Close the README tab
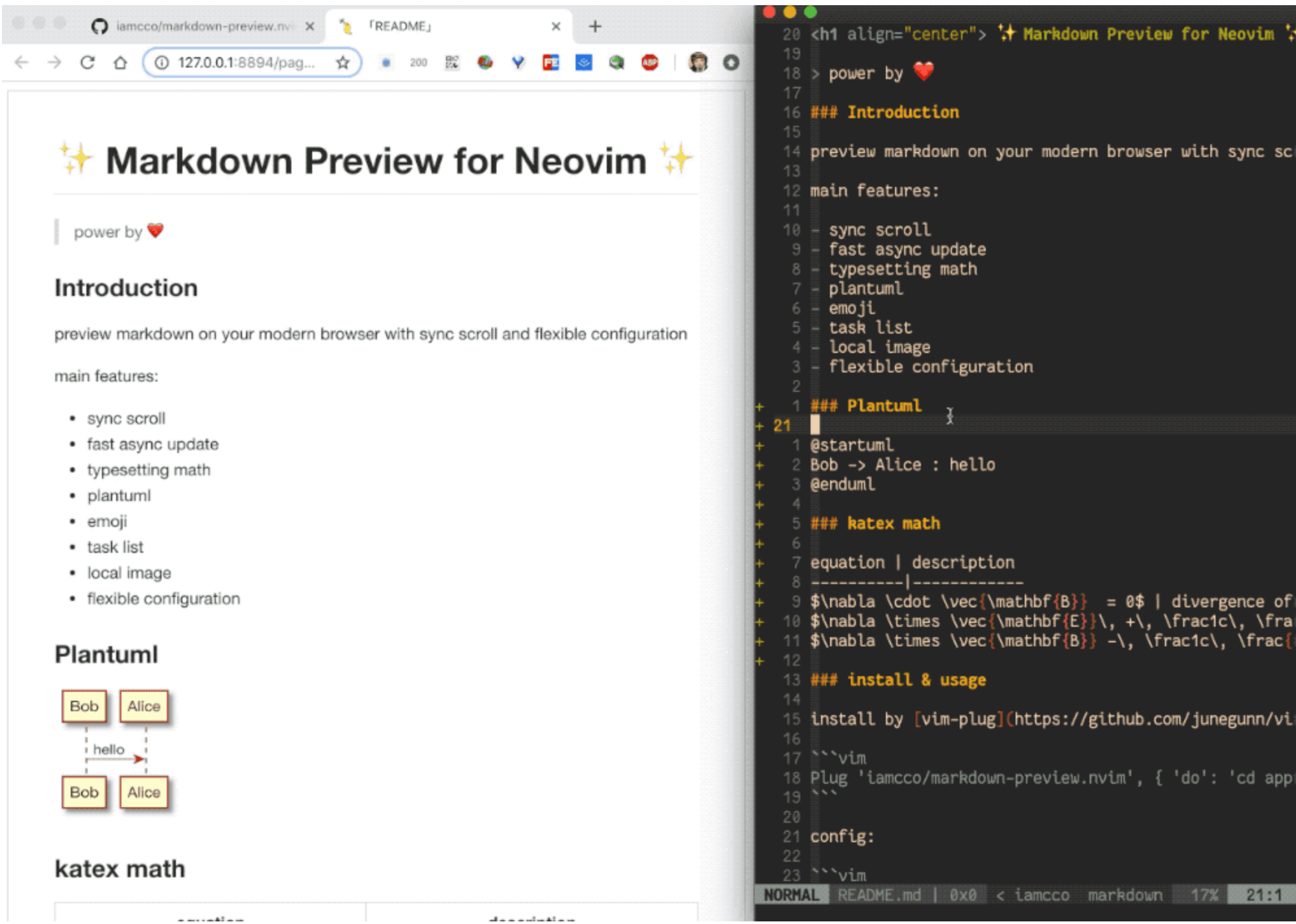The height and width of the screenshot is (924, 1296). (x=556, y=26)
